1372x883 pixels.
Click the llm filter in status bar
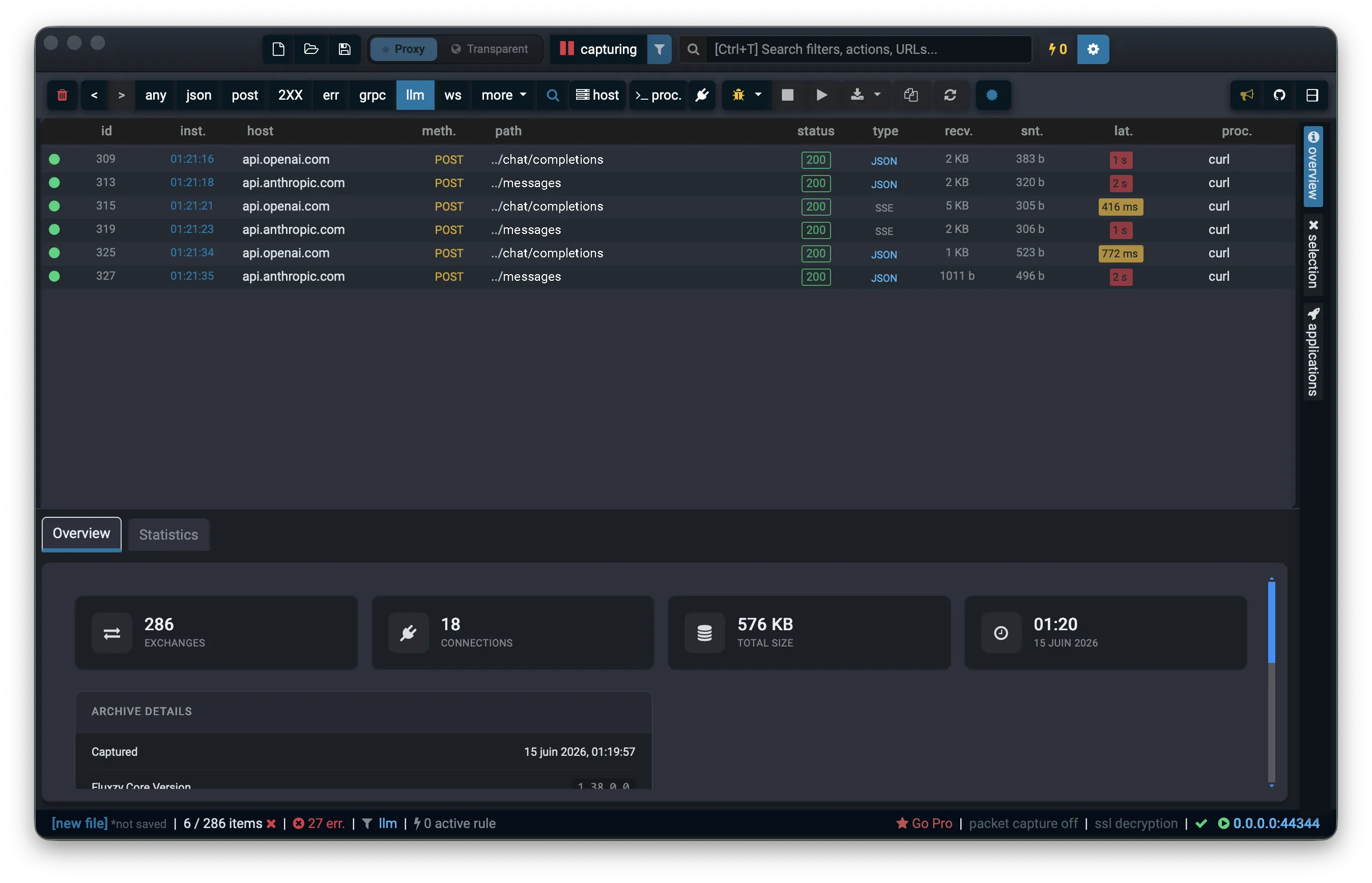tap(388, 823)
